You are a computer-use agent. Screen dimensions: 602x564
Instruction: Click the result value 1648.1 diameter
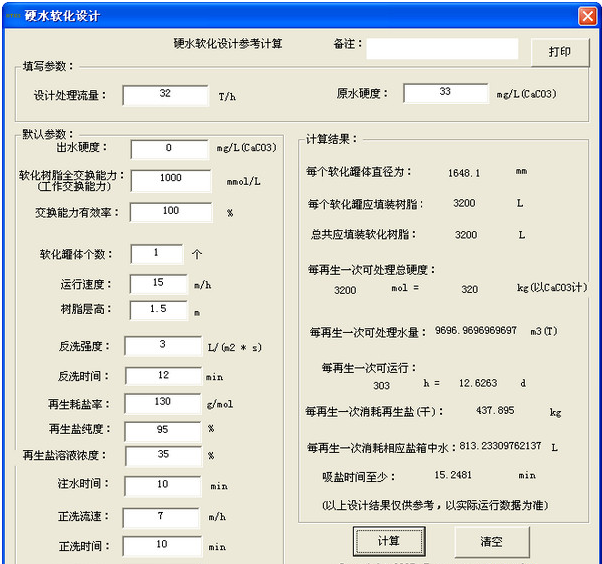click(464, 173)
